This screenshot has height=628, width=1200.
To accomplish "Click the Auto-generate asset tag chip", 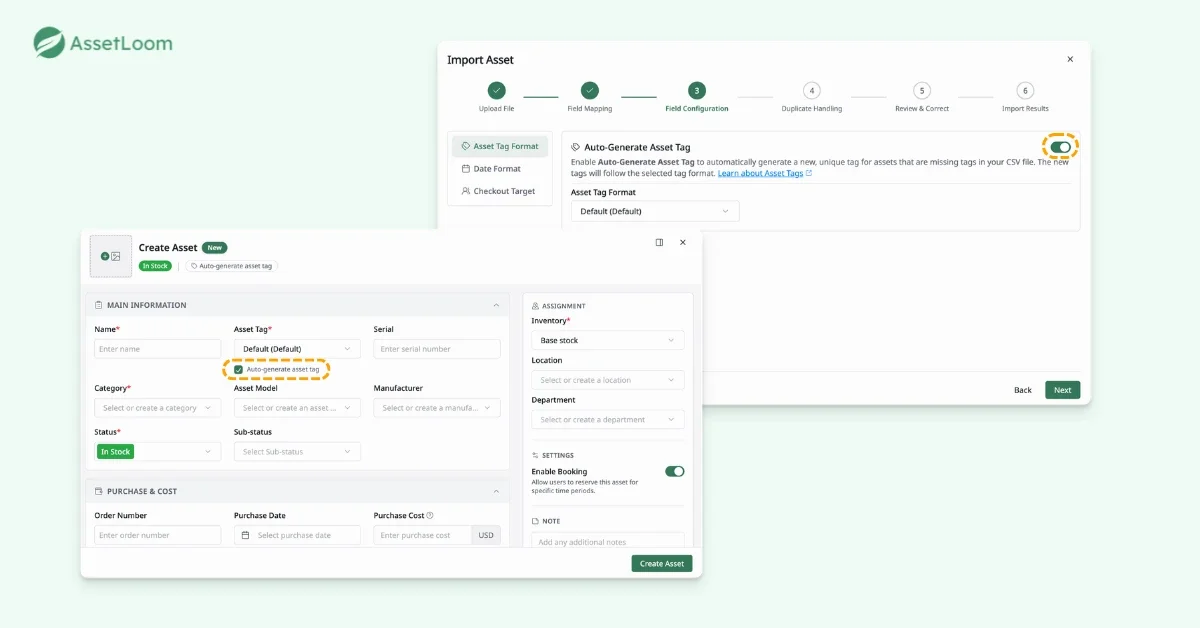I will point(232,266).
